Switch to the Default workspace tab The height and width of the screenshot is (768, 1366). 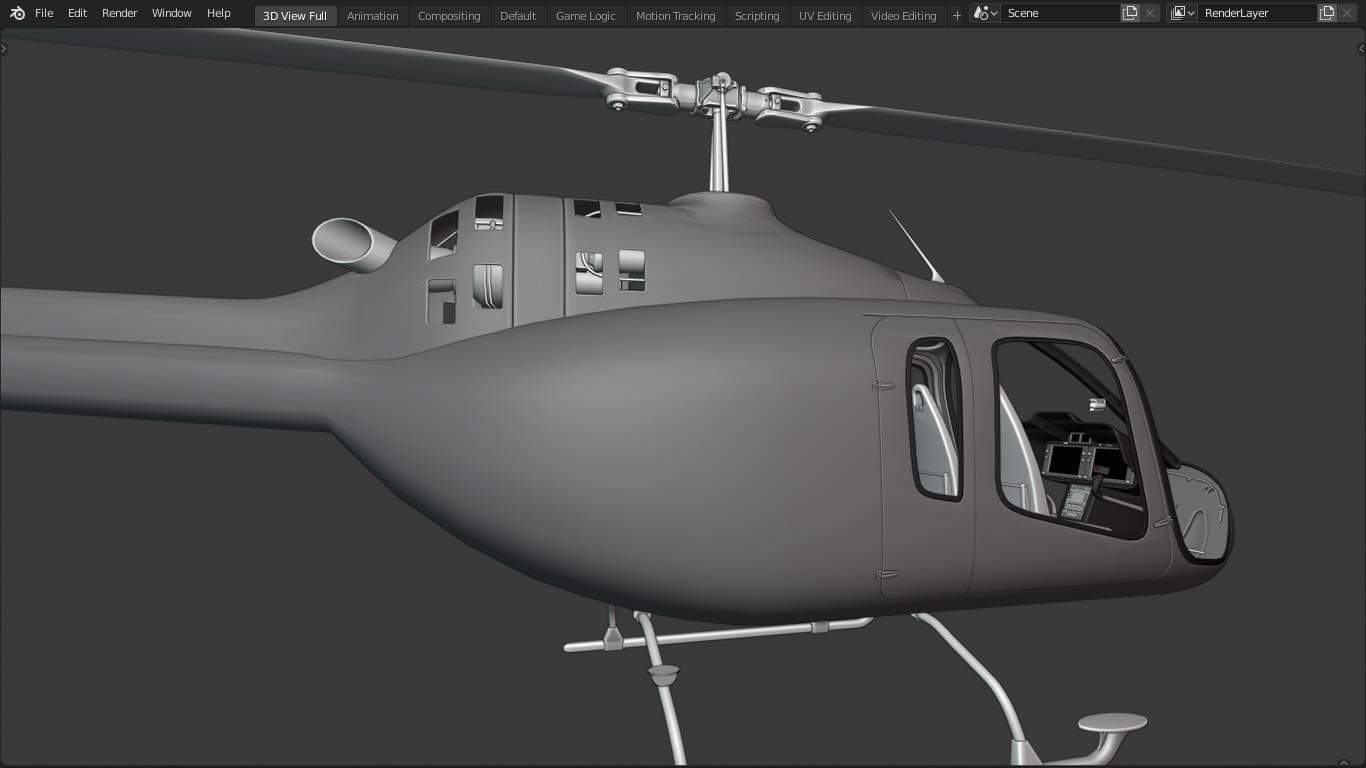pos(518,15)
